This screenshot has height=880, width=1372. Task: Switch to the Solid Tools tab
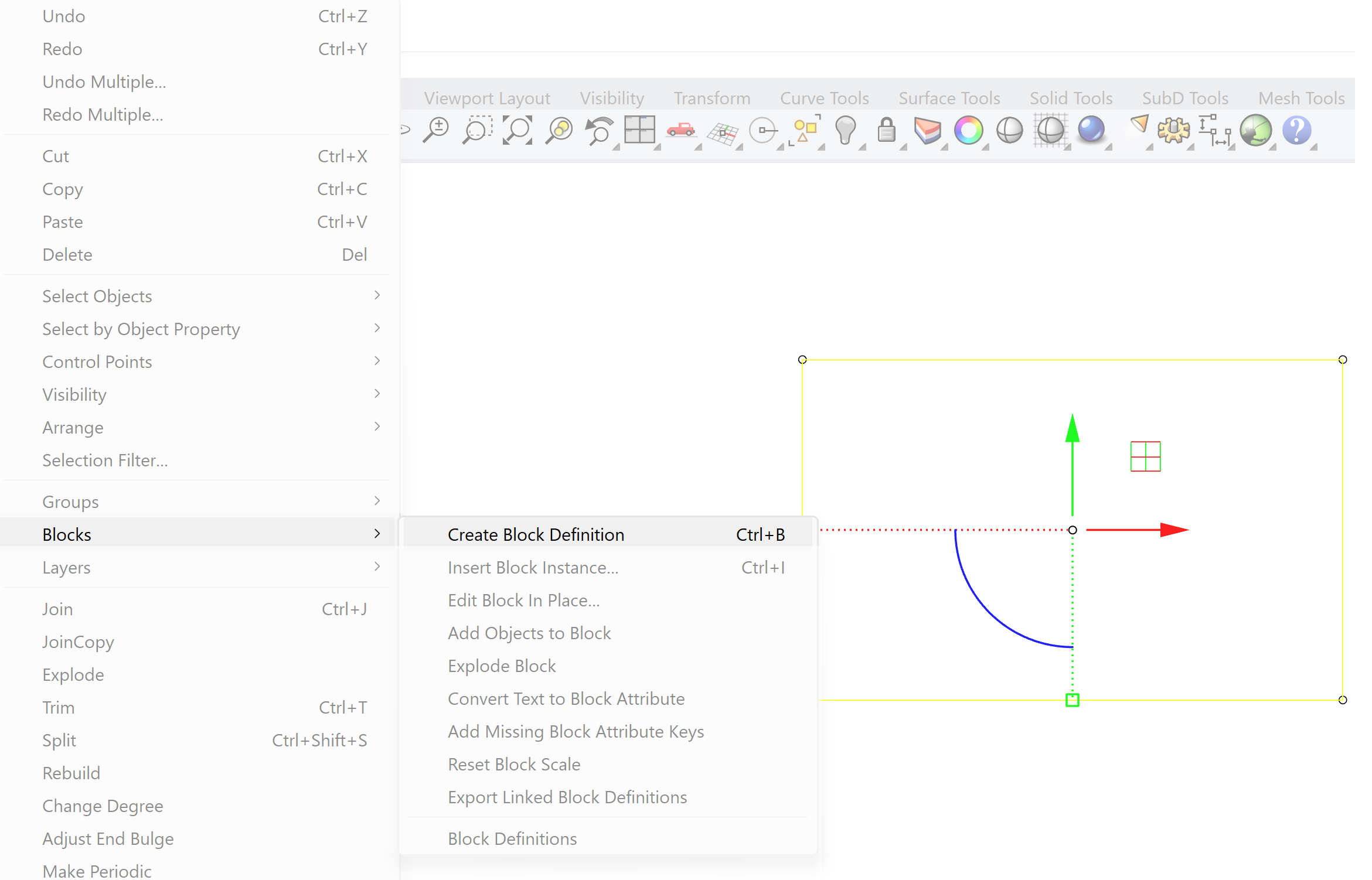coord(1071,98)
